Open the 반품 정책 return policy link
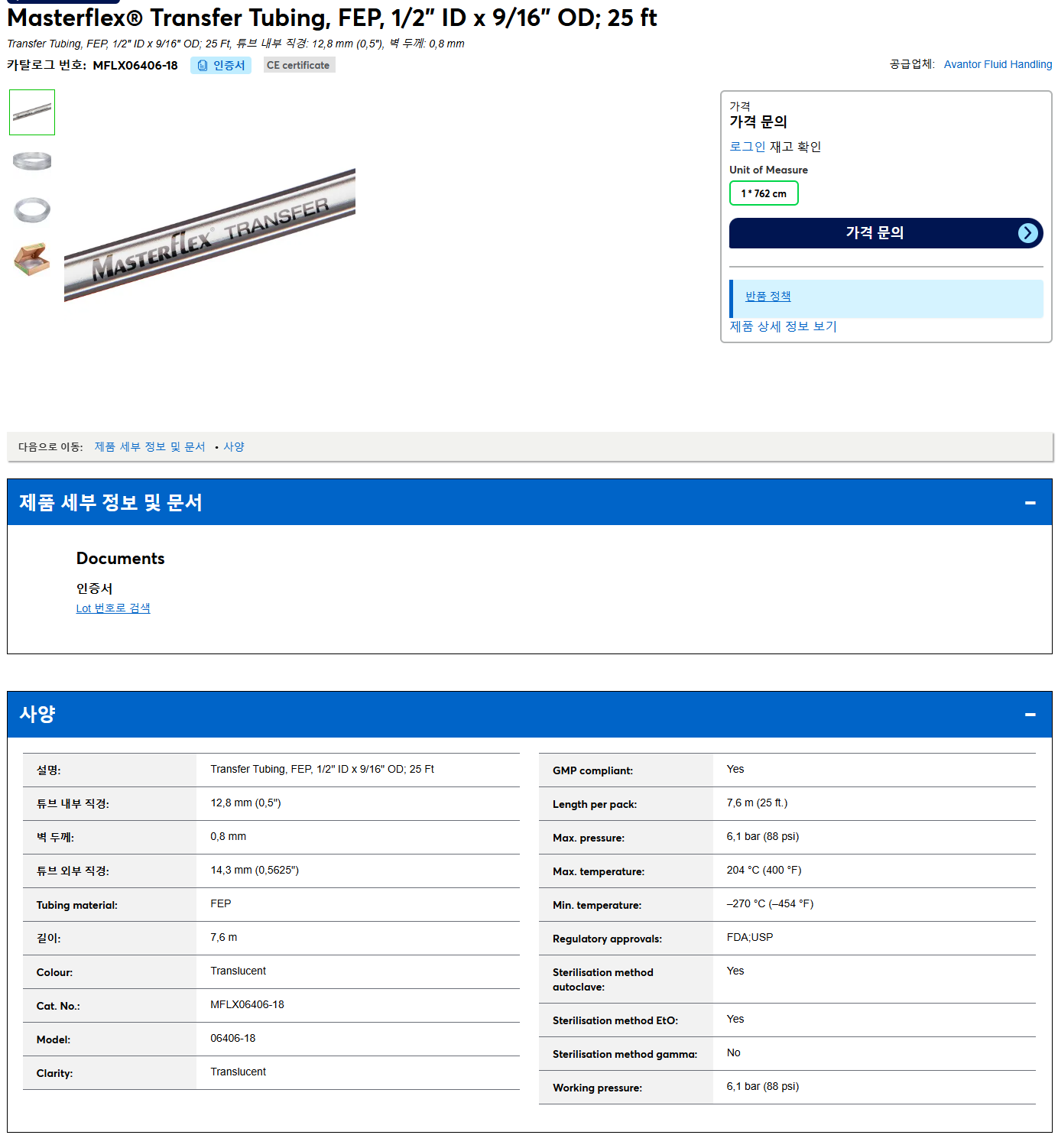The height and width of the screenshot is (1148, 1058). coord(768,297)
